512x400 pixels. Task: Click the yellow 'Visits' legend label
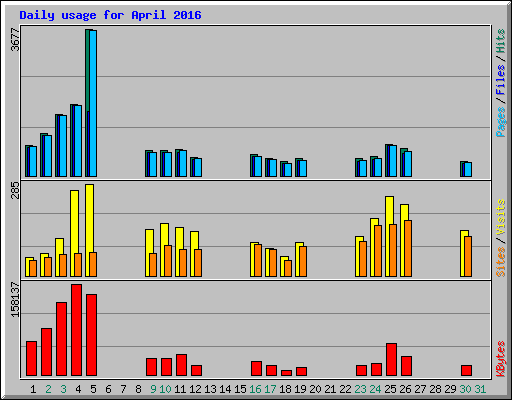point(500,218)
